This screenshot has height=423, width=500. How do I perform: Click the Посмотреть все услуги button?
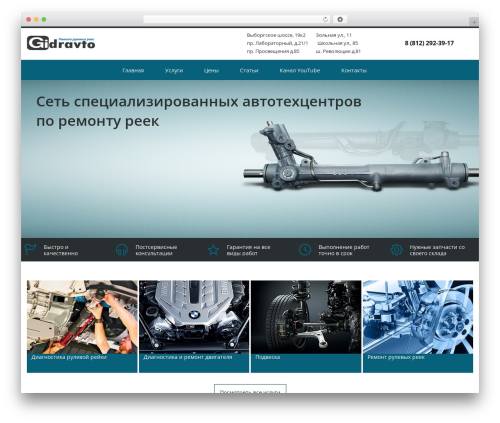click(x=250, y=389)
